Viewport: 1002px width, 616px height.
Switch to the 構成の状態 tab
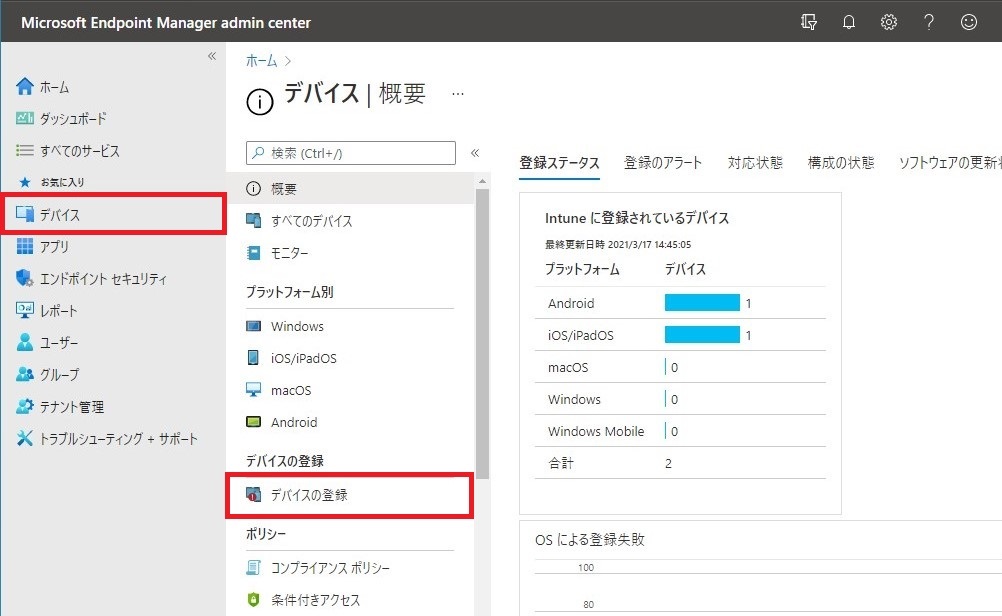tap(841, 163)
